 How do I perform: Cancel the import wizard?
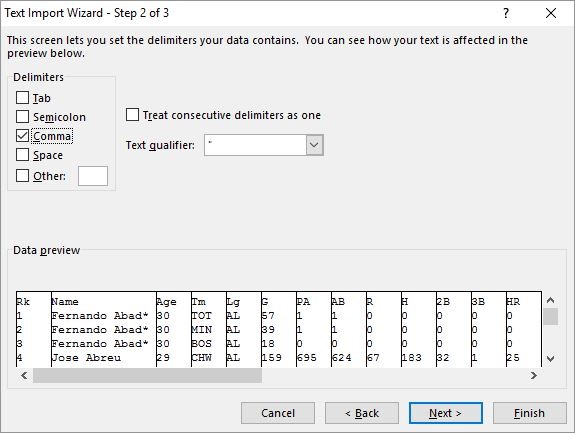coord(278,413)
